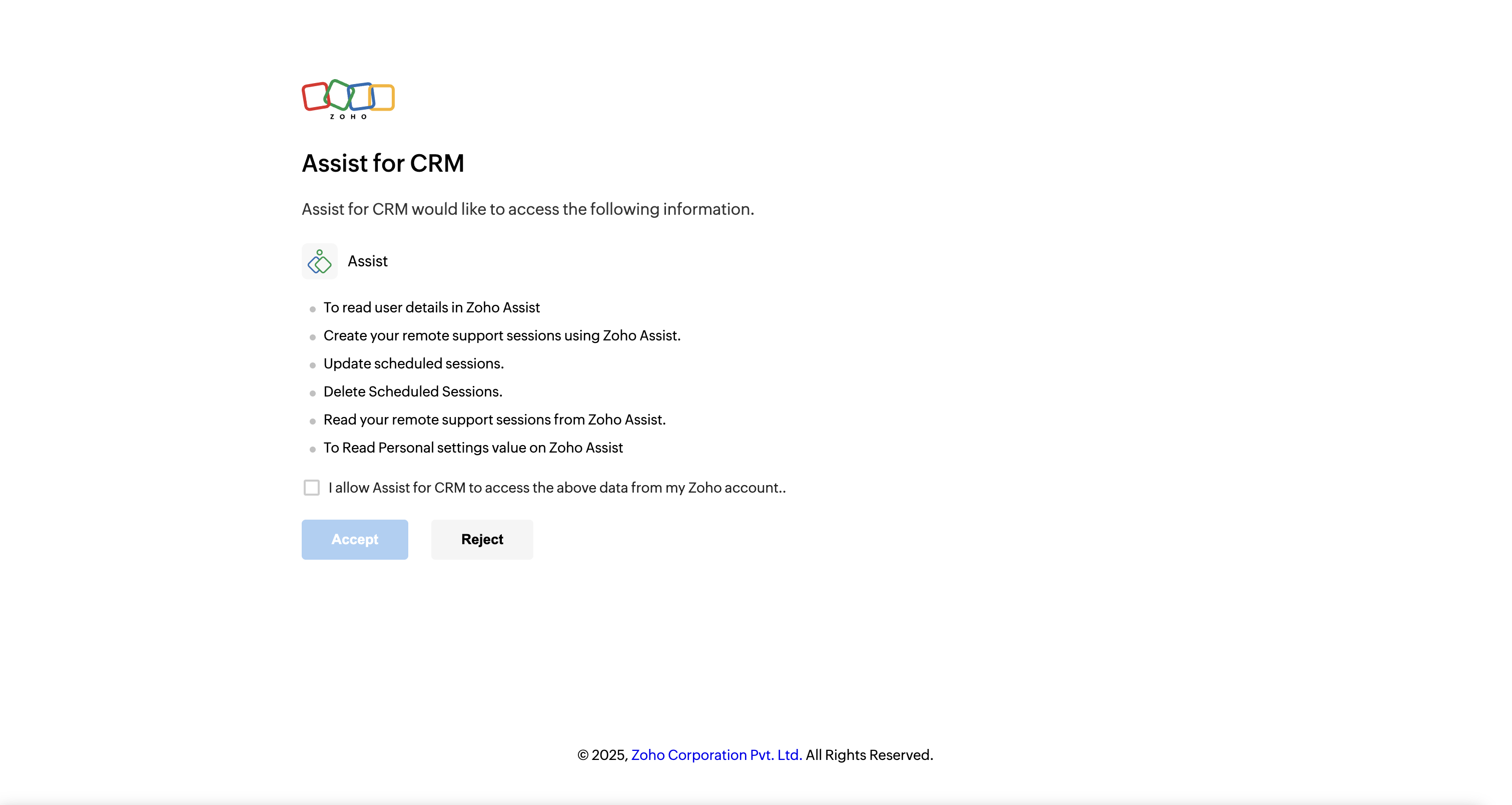Click the 'Create your remote support sessions' permission
This screenshot has height=805, width=1512.
coord(502,336)
